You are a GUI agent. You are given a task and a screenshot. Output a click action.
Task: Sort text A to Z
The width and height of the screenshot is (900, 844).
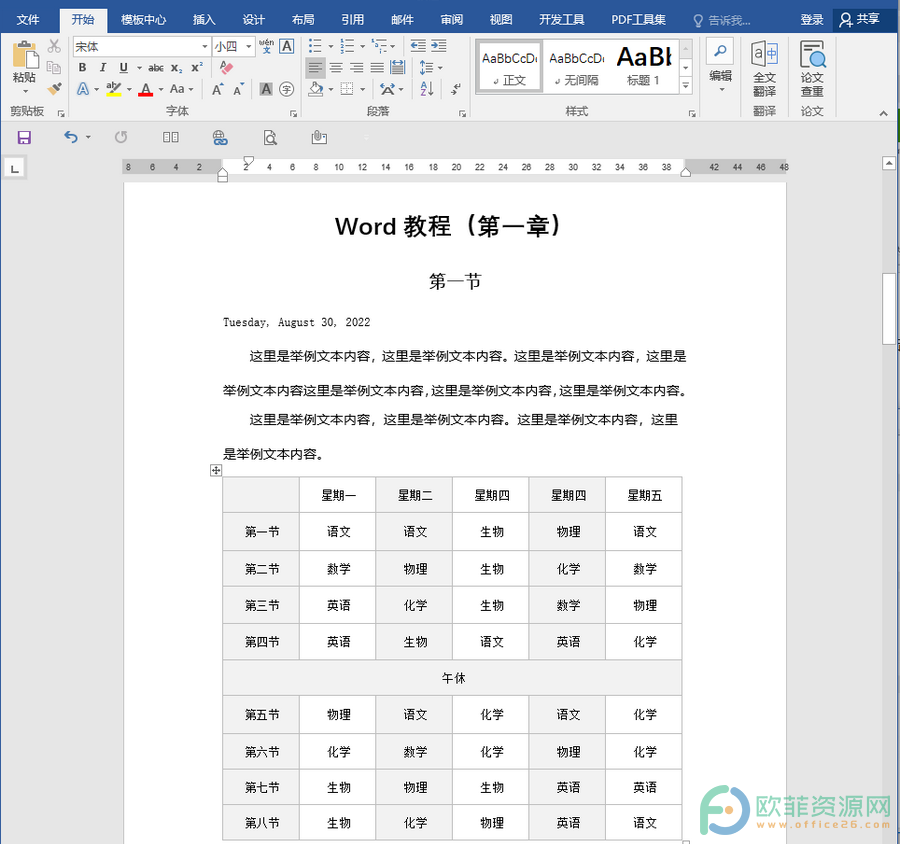coord(426,89)
